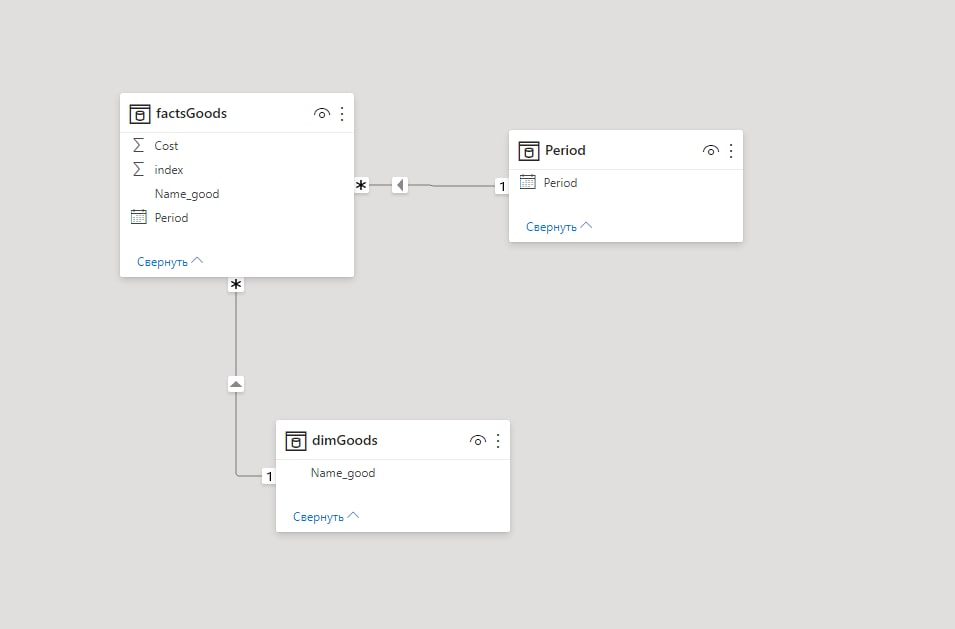Select Name_good field in factsGoods
This screenshot has width=955, height=629.
coord(237,194)
